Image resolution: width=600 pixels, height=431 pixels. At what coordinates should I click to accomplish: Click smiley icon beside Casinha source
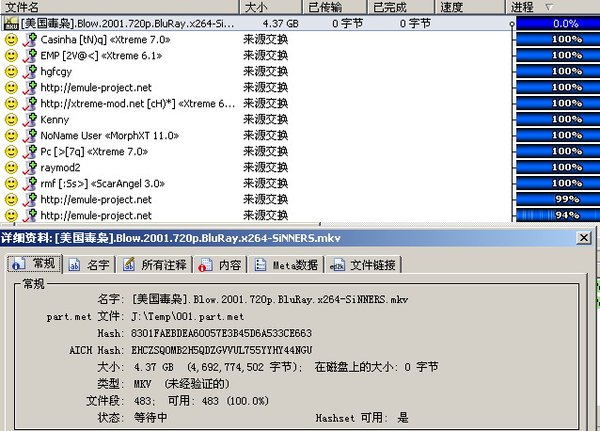coord(11,40)
